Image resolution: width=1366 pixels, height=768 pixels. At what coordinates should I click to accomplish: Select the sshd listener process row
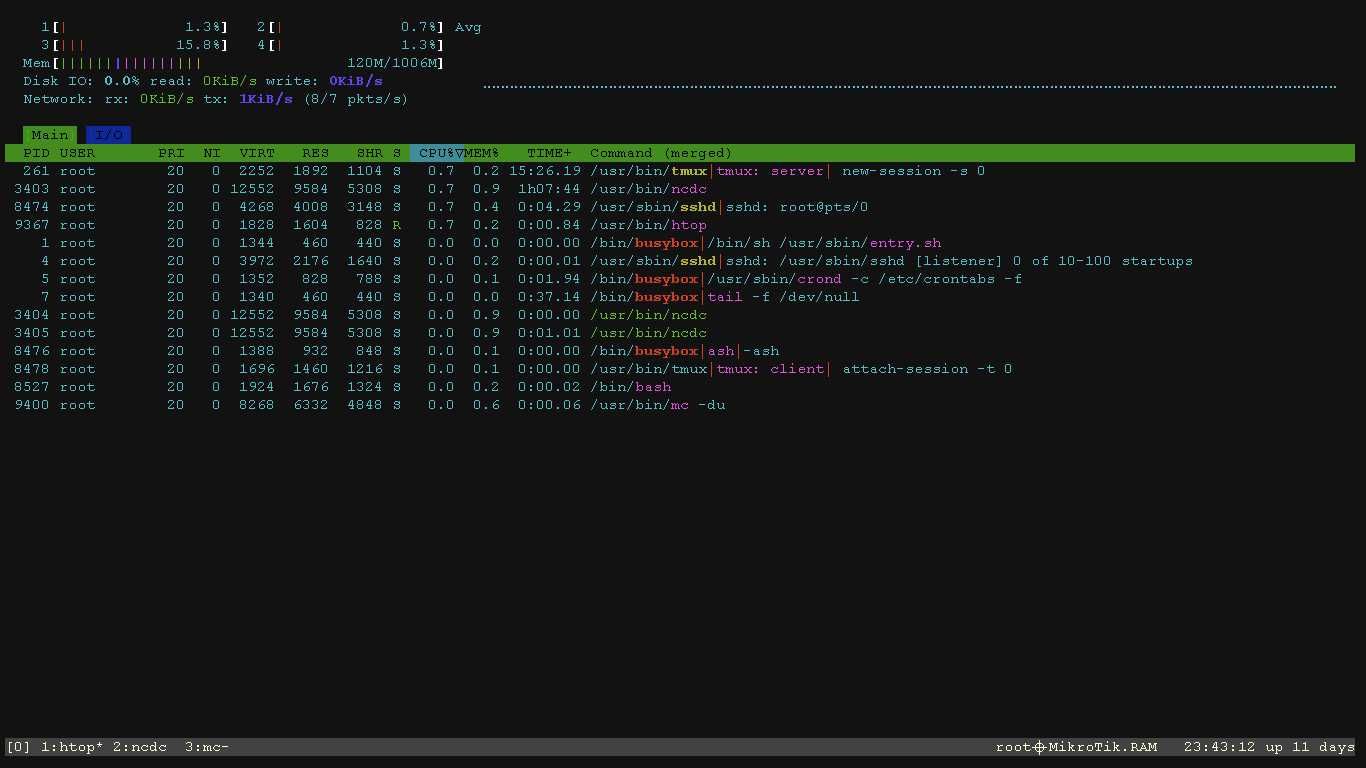tap(680, 261)
